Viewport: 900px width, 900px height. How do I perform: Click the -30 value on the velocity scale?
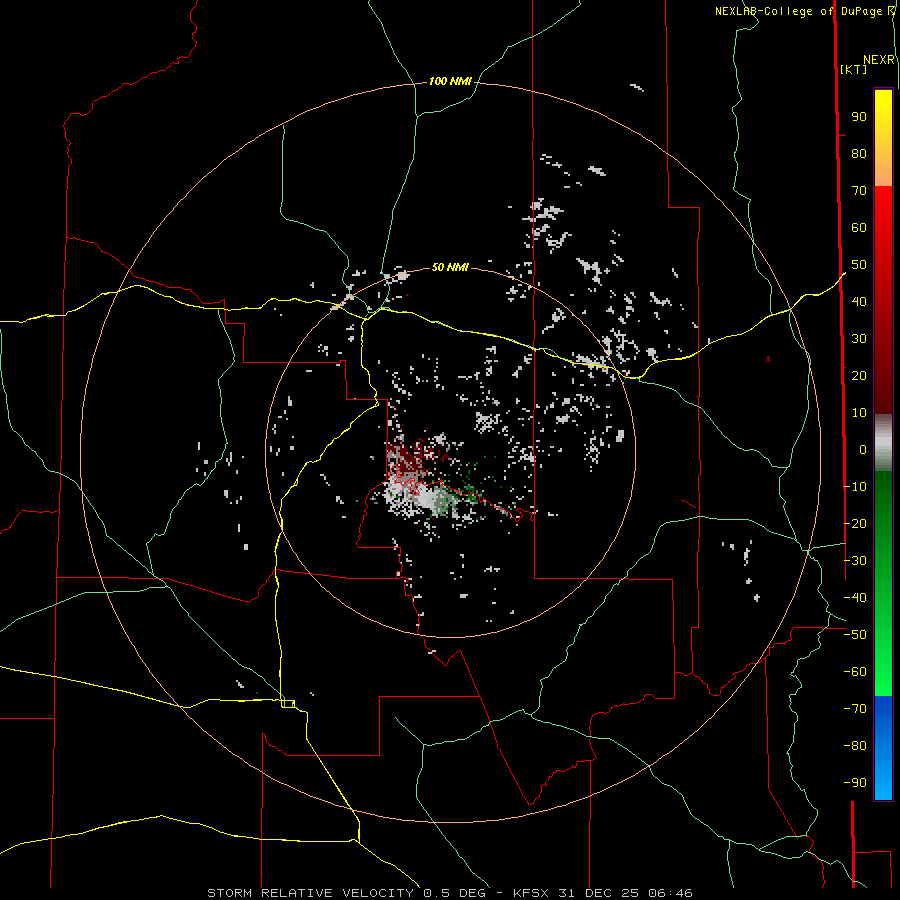tap(855, 561)
